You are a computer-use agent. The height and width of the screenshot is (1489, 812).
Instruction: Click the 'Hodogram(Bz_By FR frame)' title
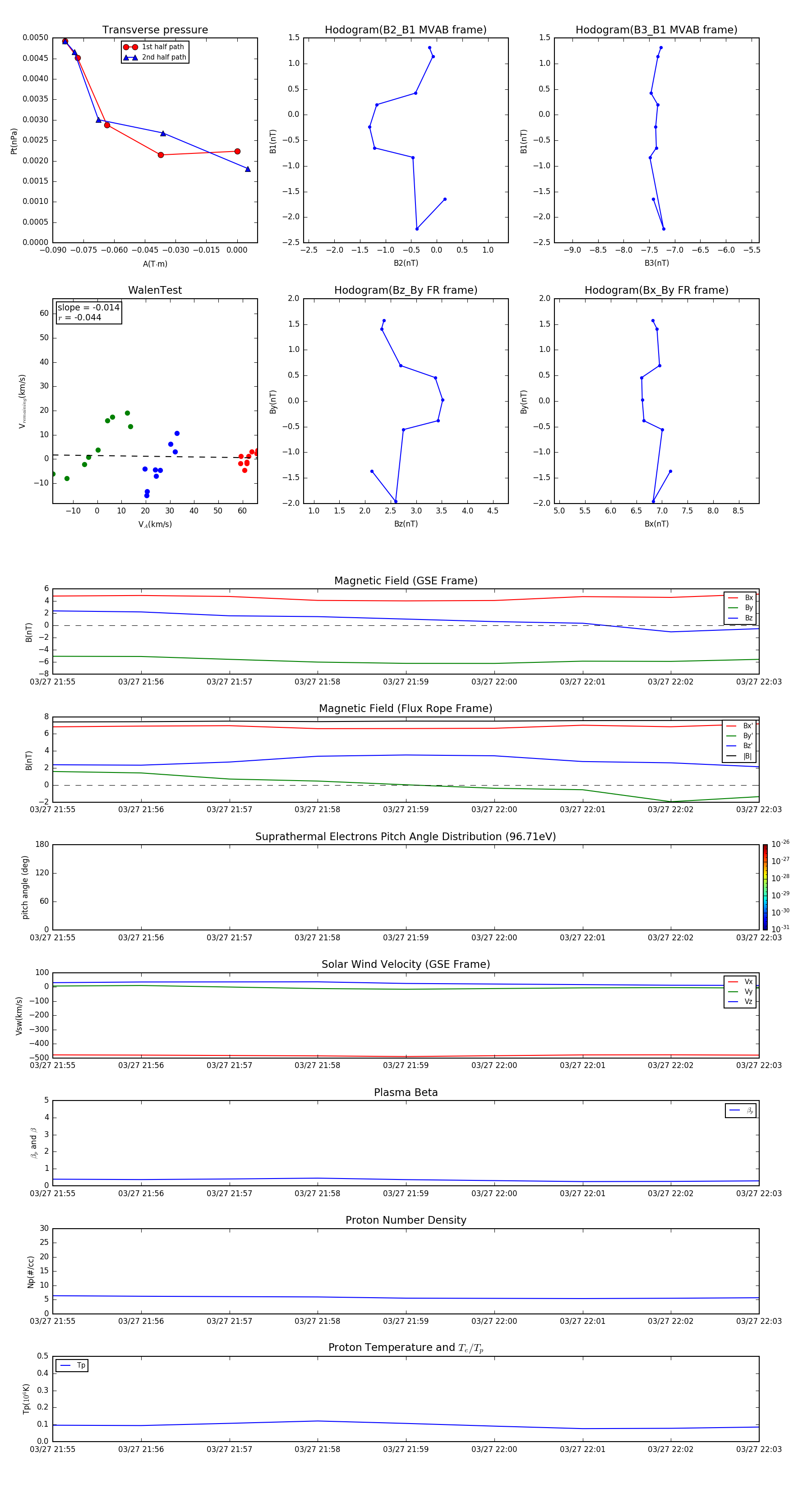[406, 290]
